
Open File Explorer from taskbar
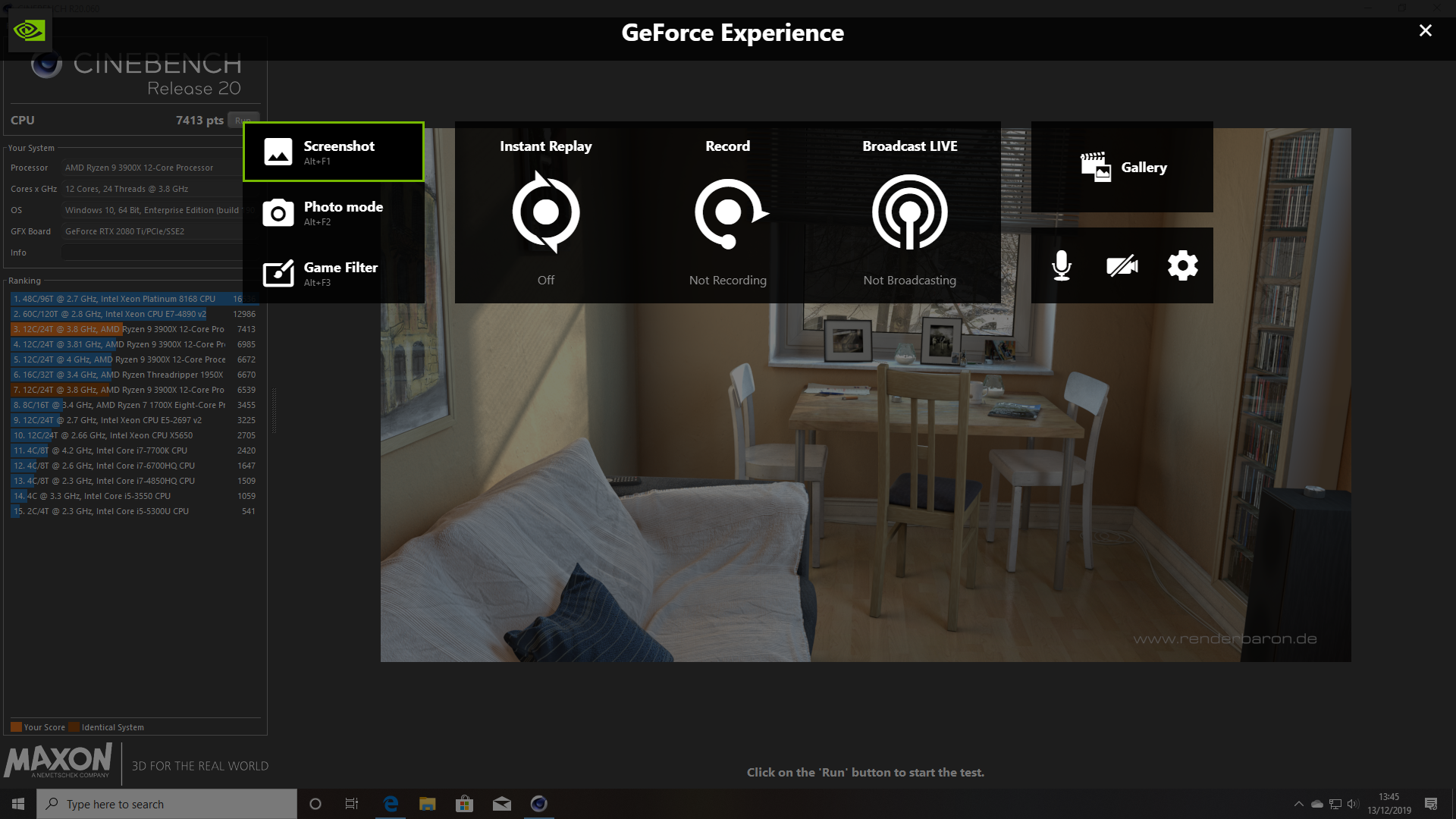point(428,804)
